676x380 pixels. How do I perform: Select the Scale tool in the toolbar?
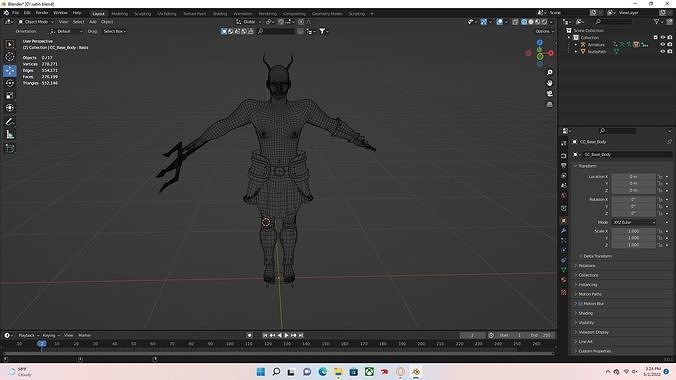click(9, 95)
